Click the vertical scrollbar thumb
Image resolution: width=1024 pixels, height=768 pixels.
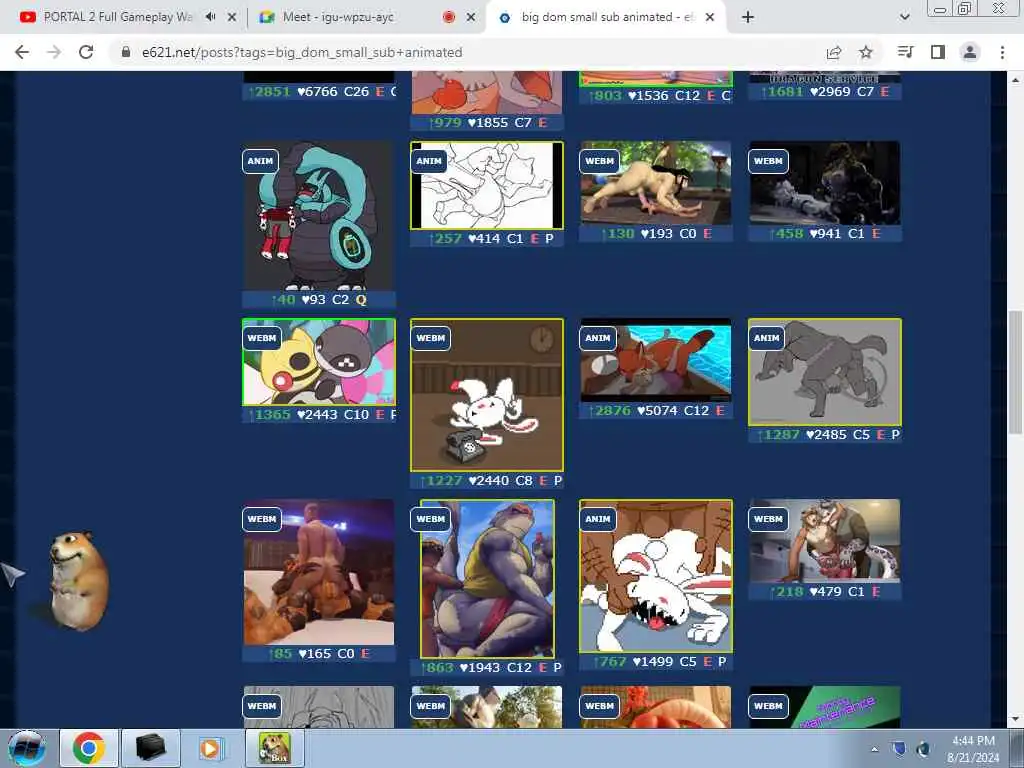[1015, 372]
